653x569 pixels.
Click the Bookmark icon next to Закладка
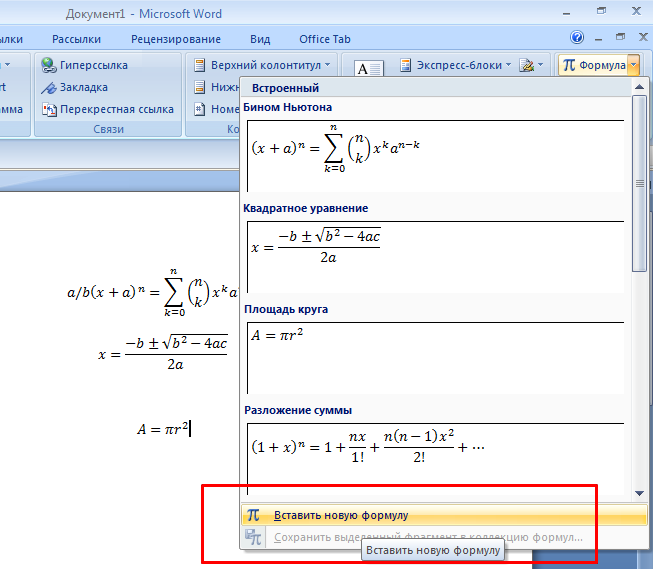click(x=49, y=87)
